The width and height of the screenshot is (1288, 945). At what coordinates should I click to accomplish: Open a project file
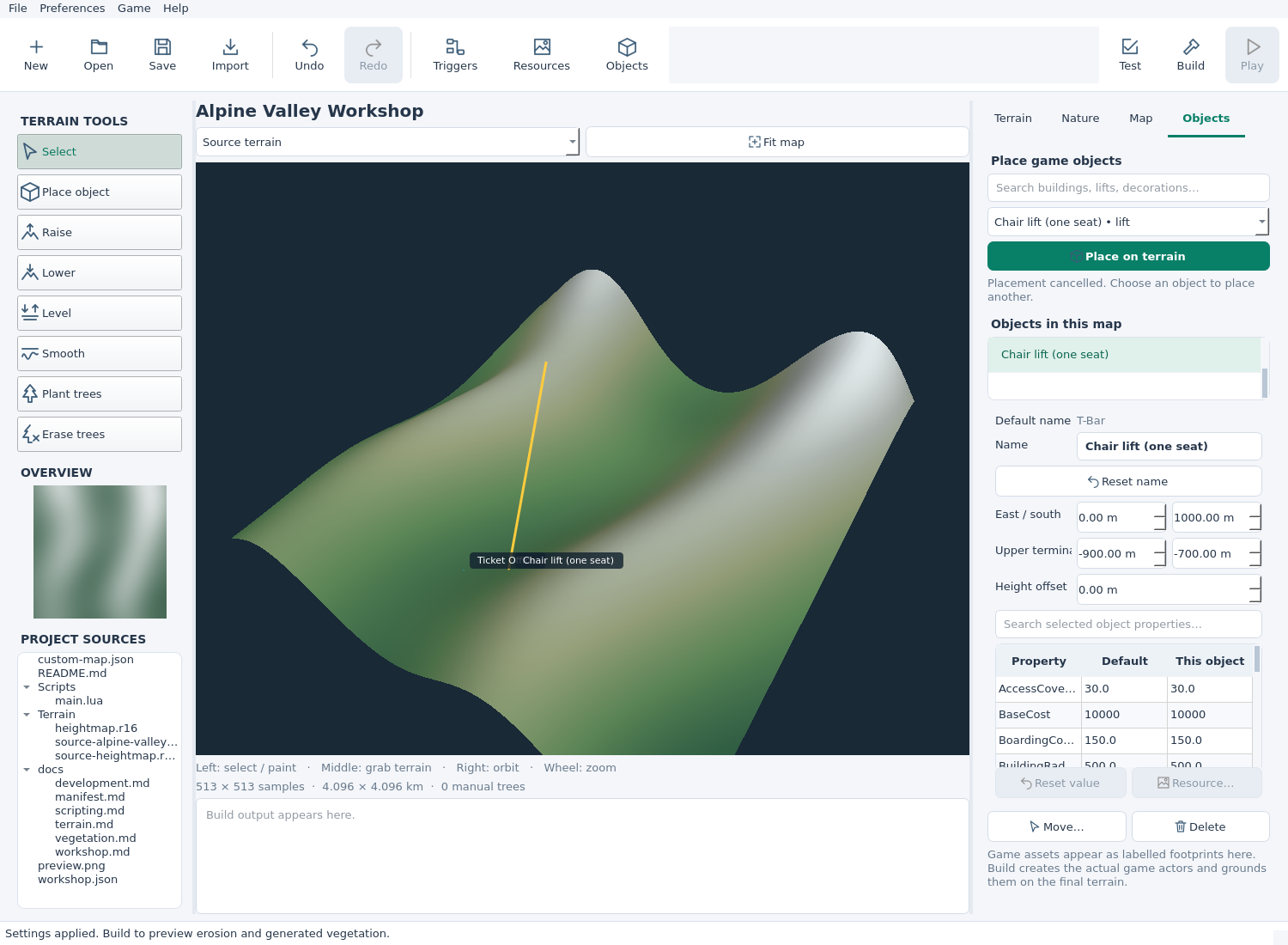pyautogui.click(x=99, y=55)
